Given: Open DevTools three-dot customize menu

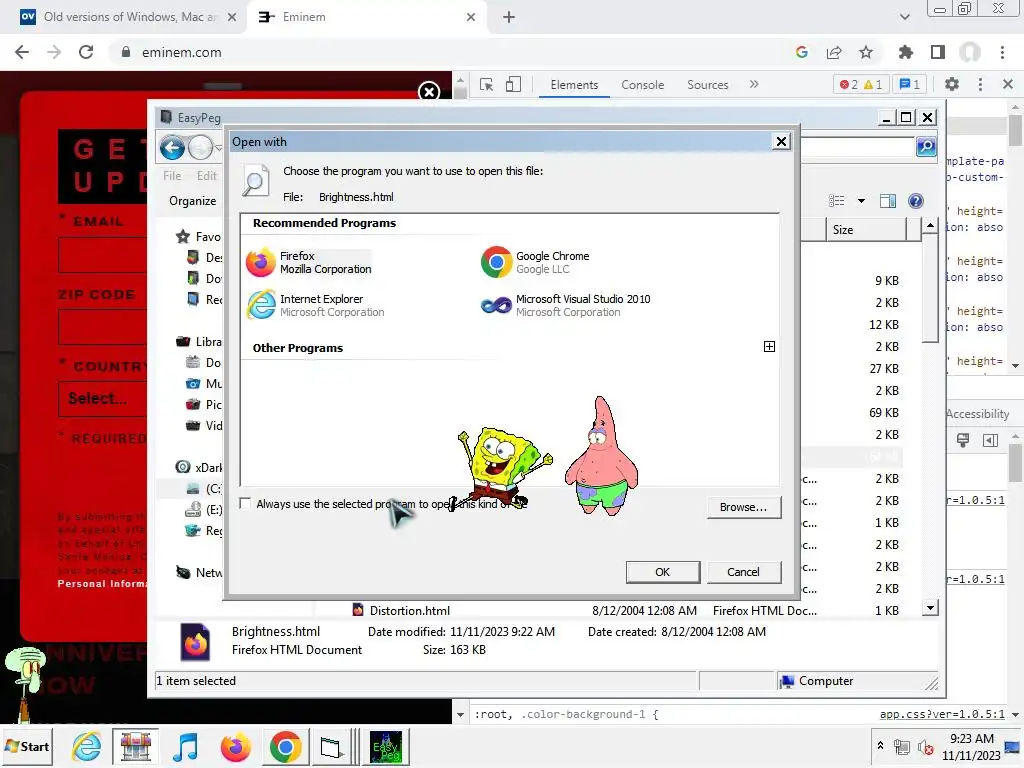Looking at the screenshot, I should click(x=980, y=84).
